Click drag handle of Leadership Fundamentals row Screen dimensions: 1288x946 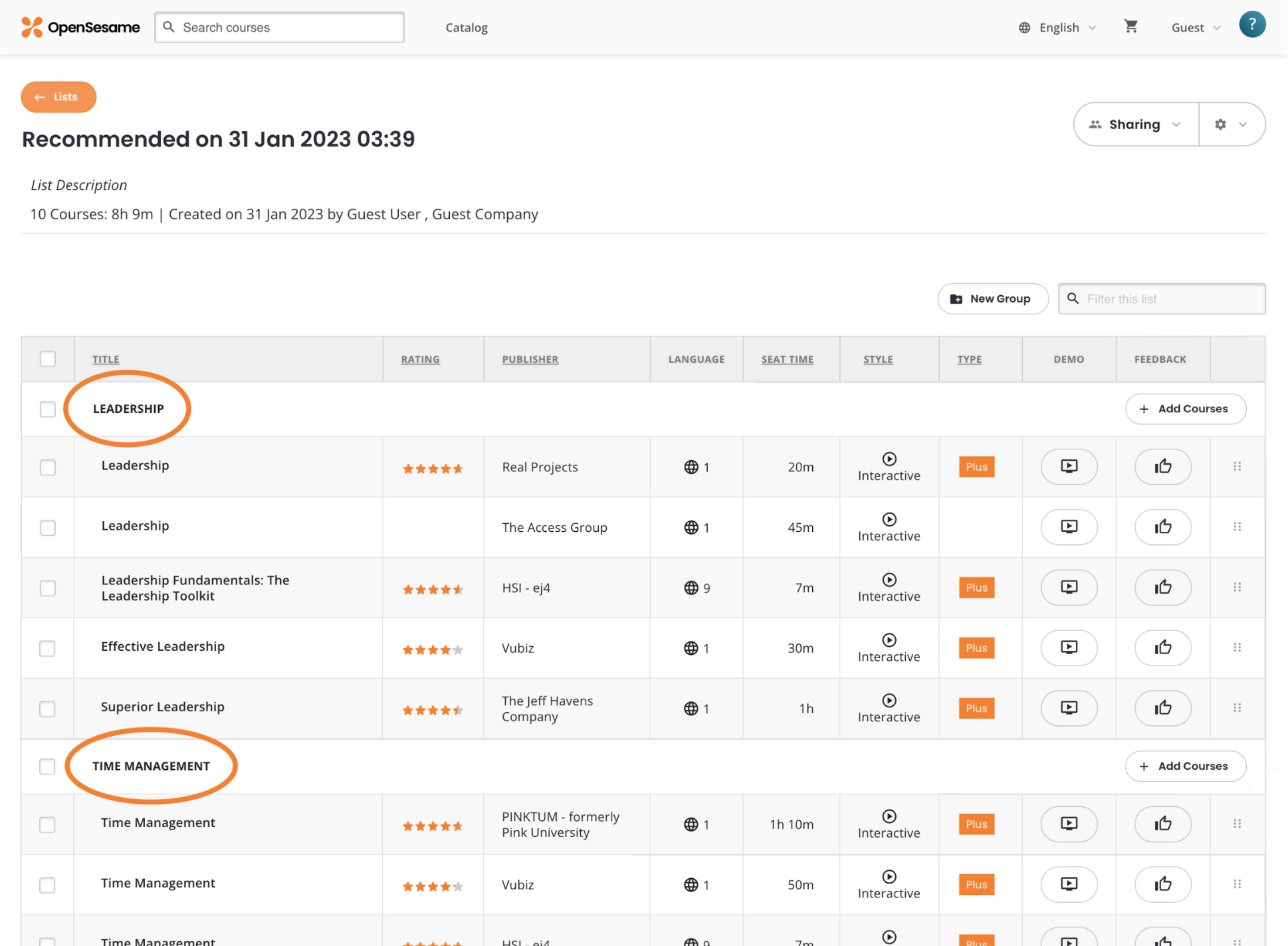point(1237,588)
